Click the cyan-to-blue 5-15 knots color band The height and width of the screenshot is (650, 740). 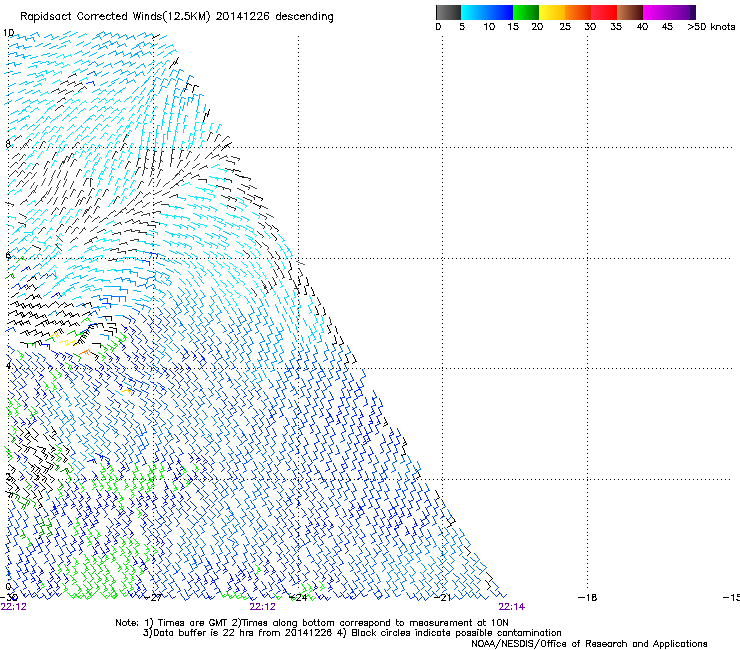tap(487, 12)
